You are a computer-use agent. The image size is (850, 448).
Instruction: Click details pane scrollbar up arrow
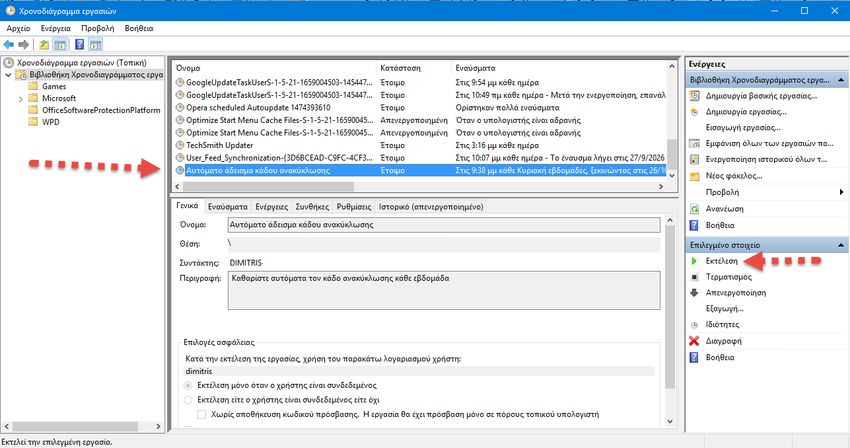(670, 221)
